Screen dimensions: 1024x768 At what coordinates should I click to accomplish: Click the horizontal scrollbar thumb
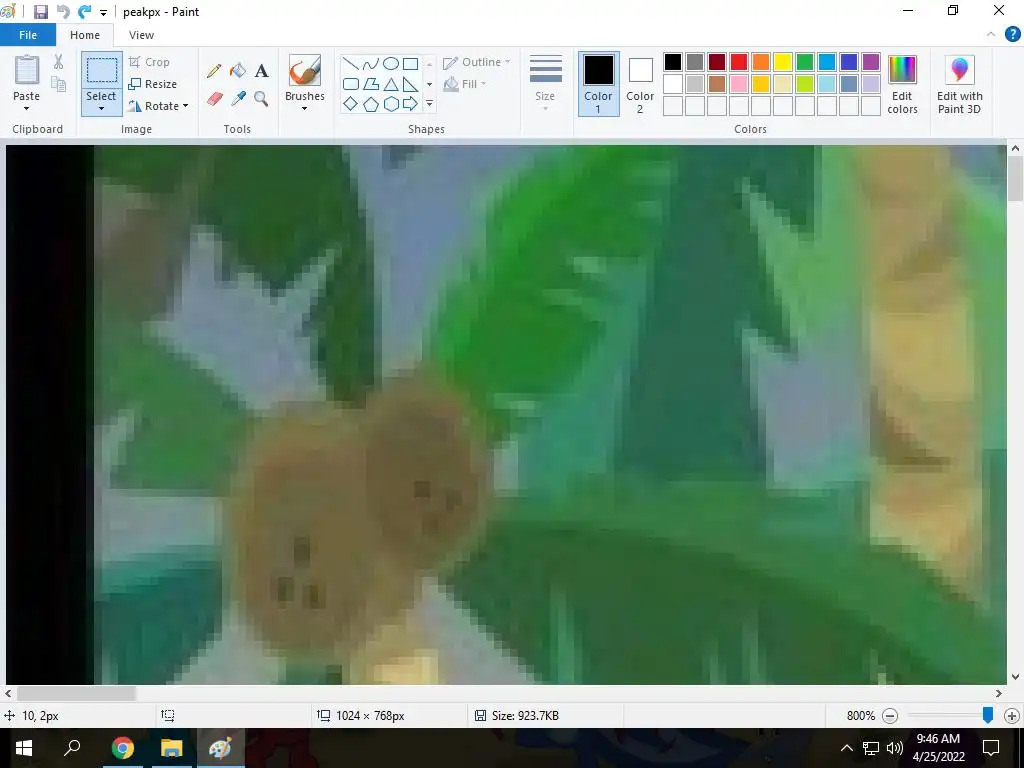pyautogui.click(x=76, y=694)
